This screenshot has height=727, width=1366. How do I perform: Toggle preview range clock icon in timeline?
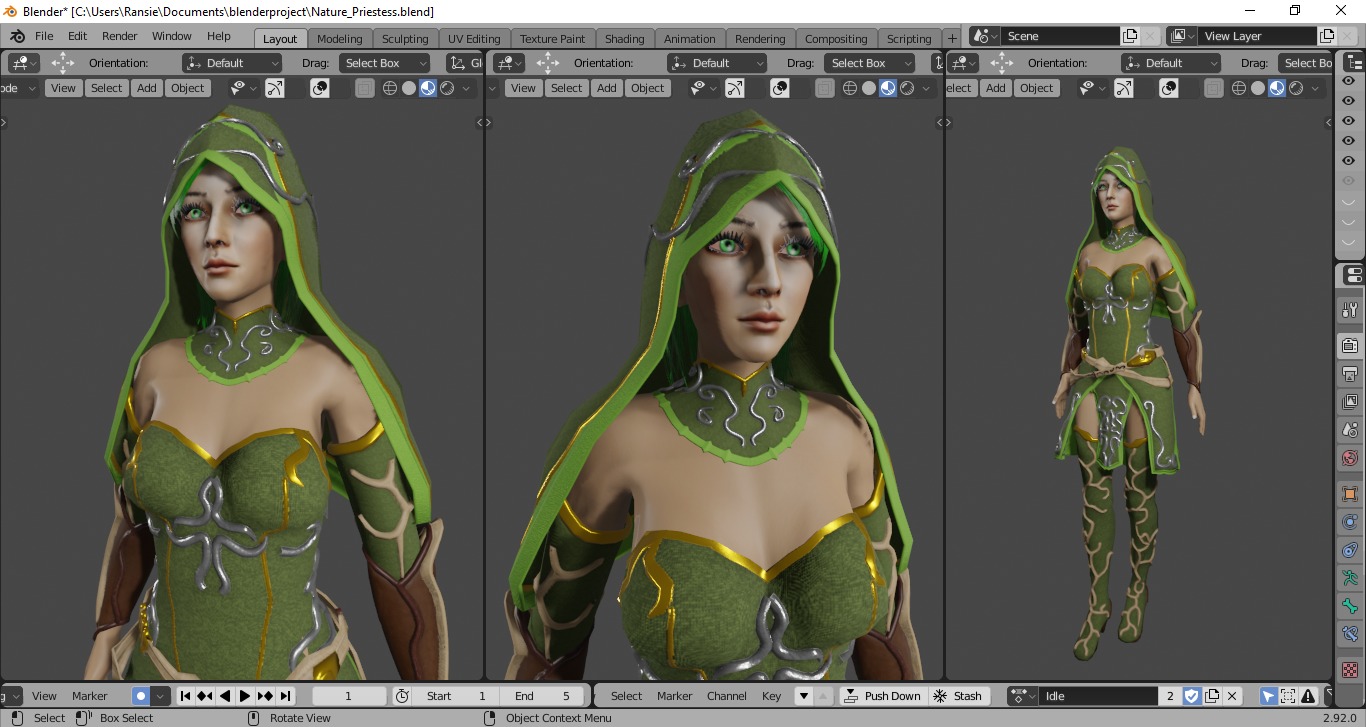402,696
